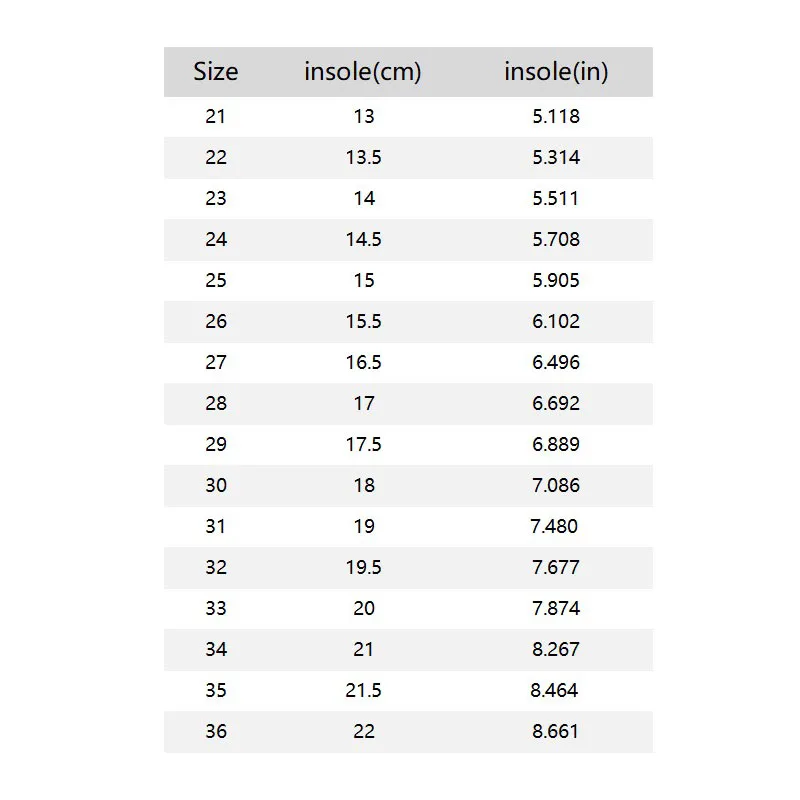This screenshot has height=800, width=800.
Task: Click the 6.496 inch cell
Action: (x=556, y=362)
